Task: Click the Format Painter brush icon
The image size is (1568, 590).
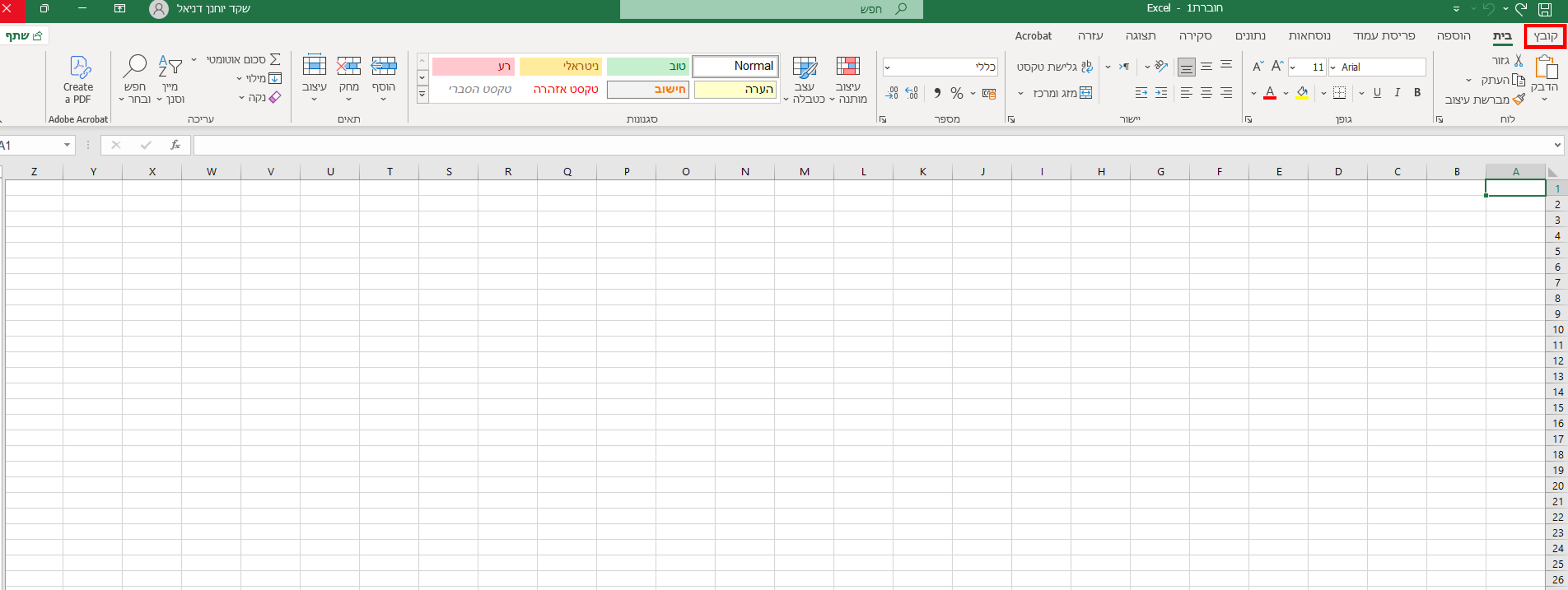Action: click(1519, 99)
